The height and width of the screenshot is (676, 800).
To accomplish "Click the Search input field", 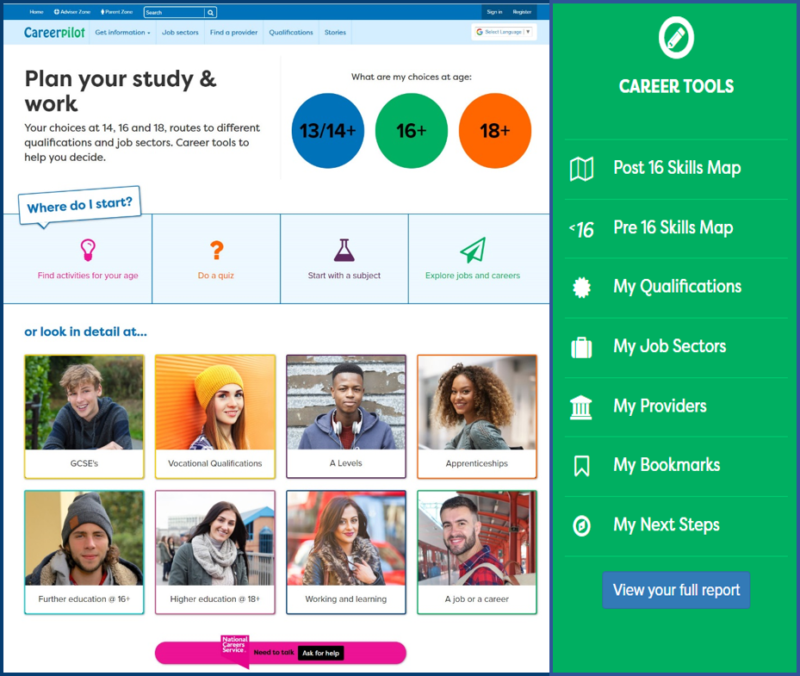I will pyautogui.click(x=174, y=12).
